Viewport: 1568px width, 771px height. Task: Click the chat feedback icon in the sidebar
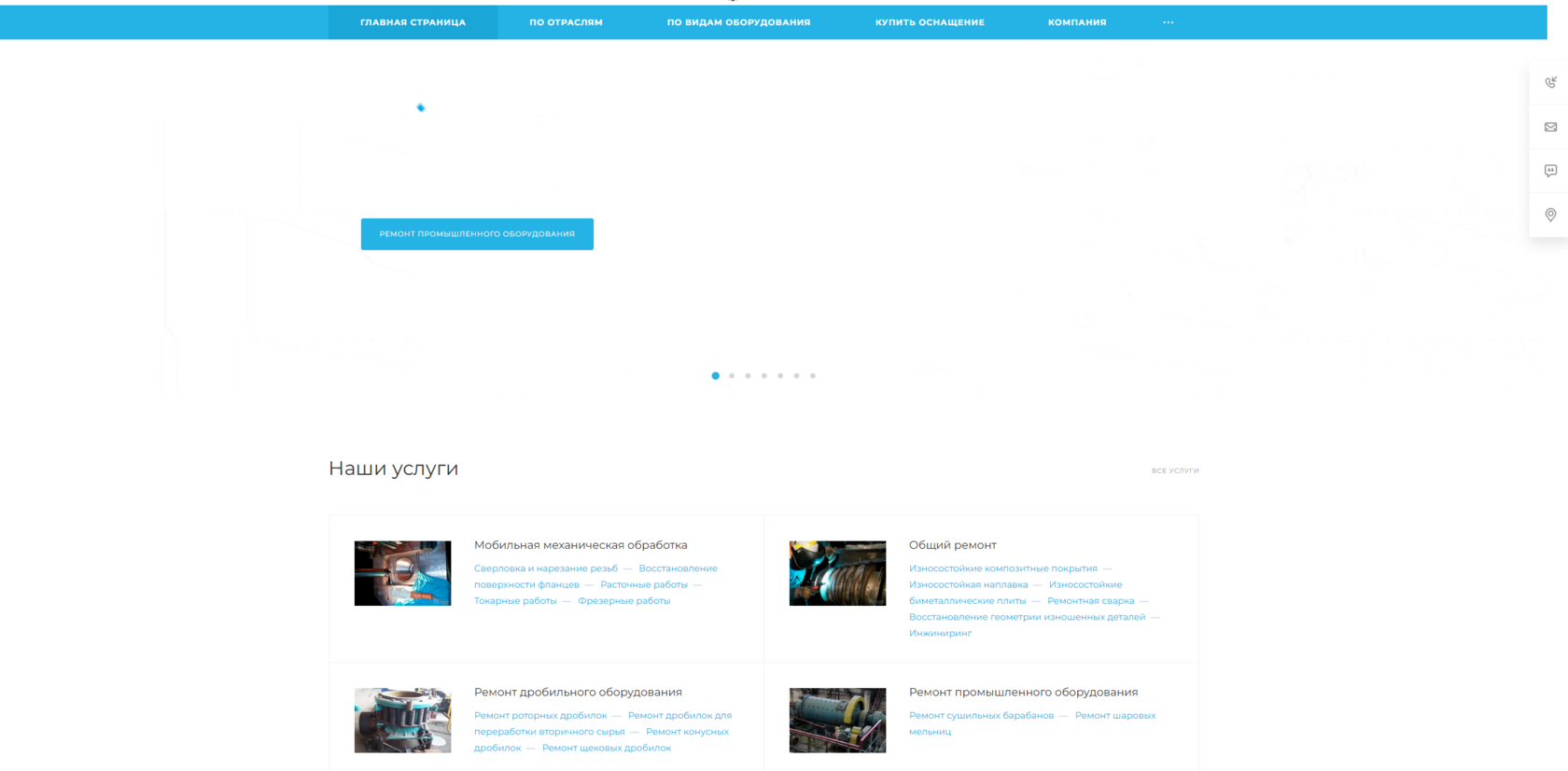(x=1550, y=171)
